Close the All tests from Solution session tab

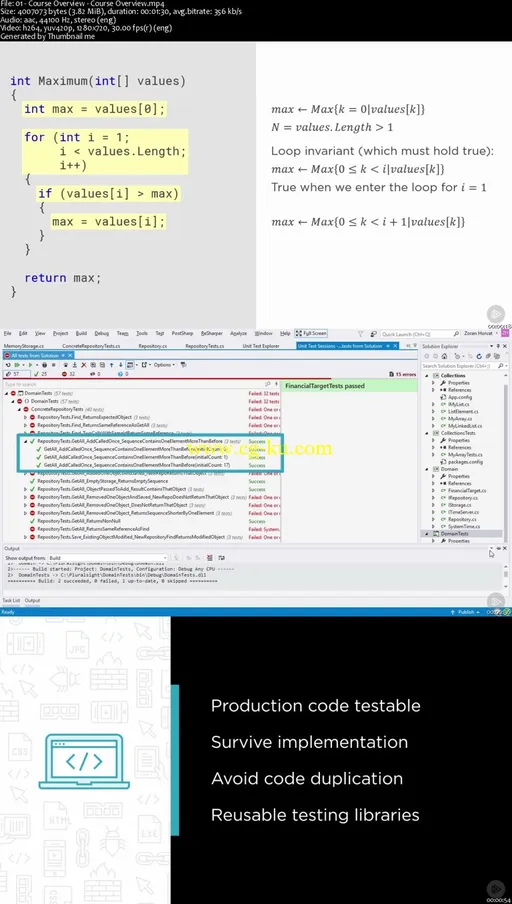[x=70, y=355]
